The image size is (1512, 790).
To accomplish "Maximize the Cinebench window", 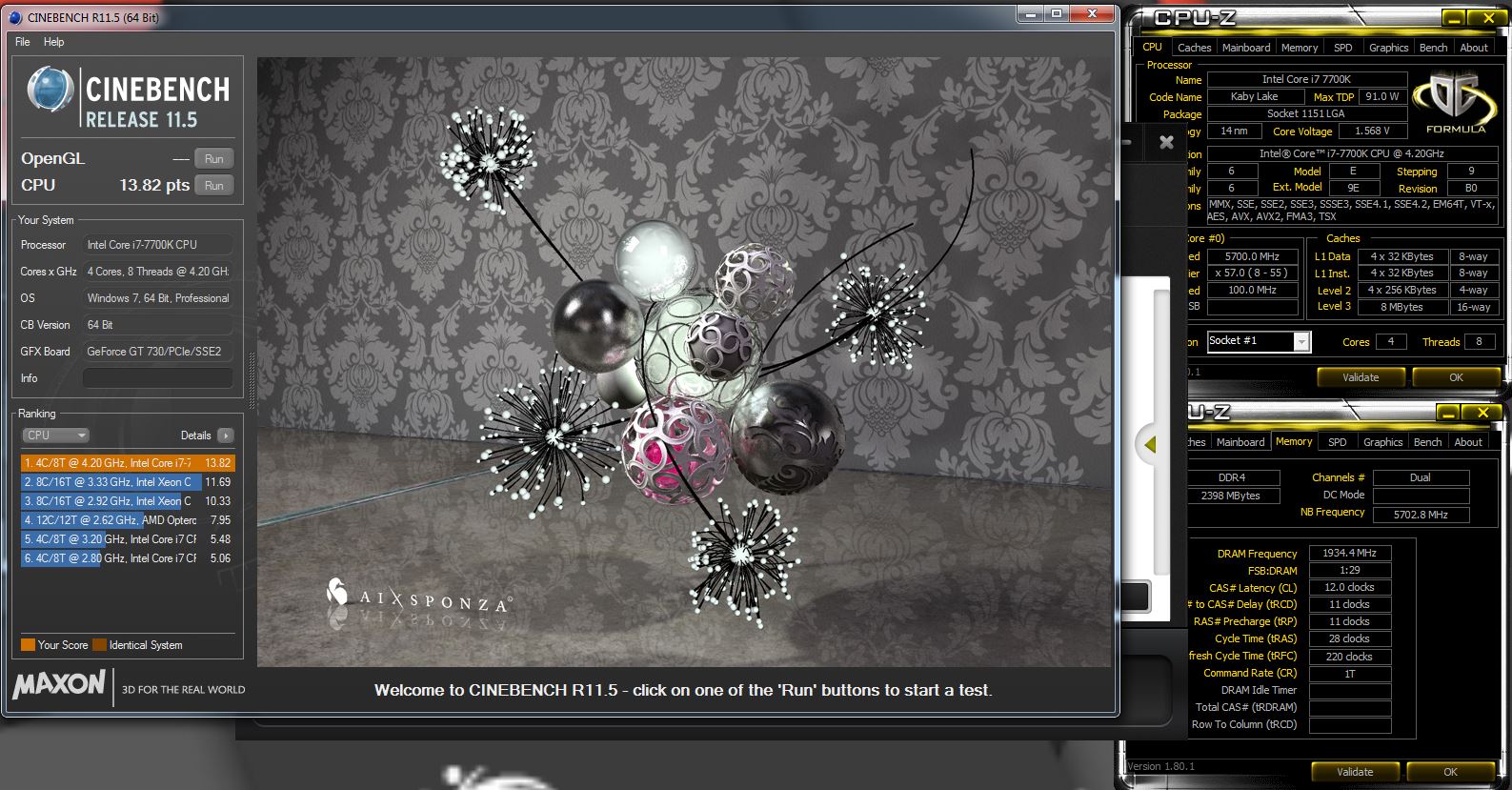I will point(1057,13).
